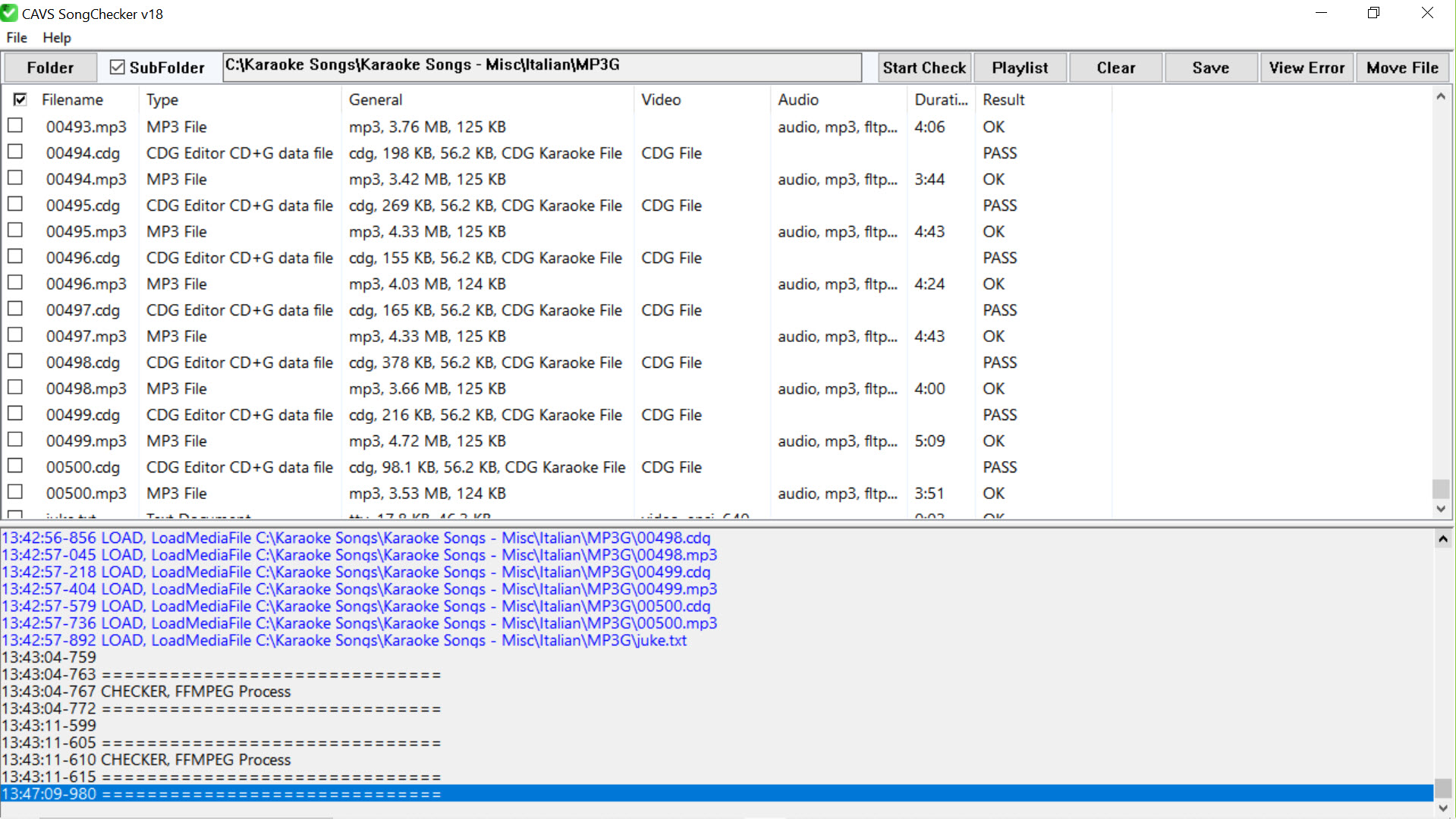Sort the list by Duration column header
This screenshot has width=1456, height=819.
(940, 100)
